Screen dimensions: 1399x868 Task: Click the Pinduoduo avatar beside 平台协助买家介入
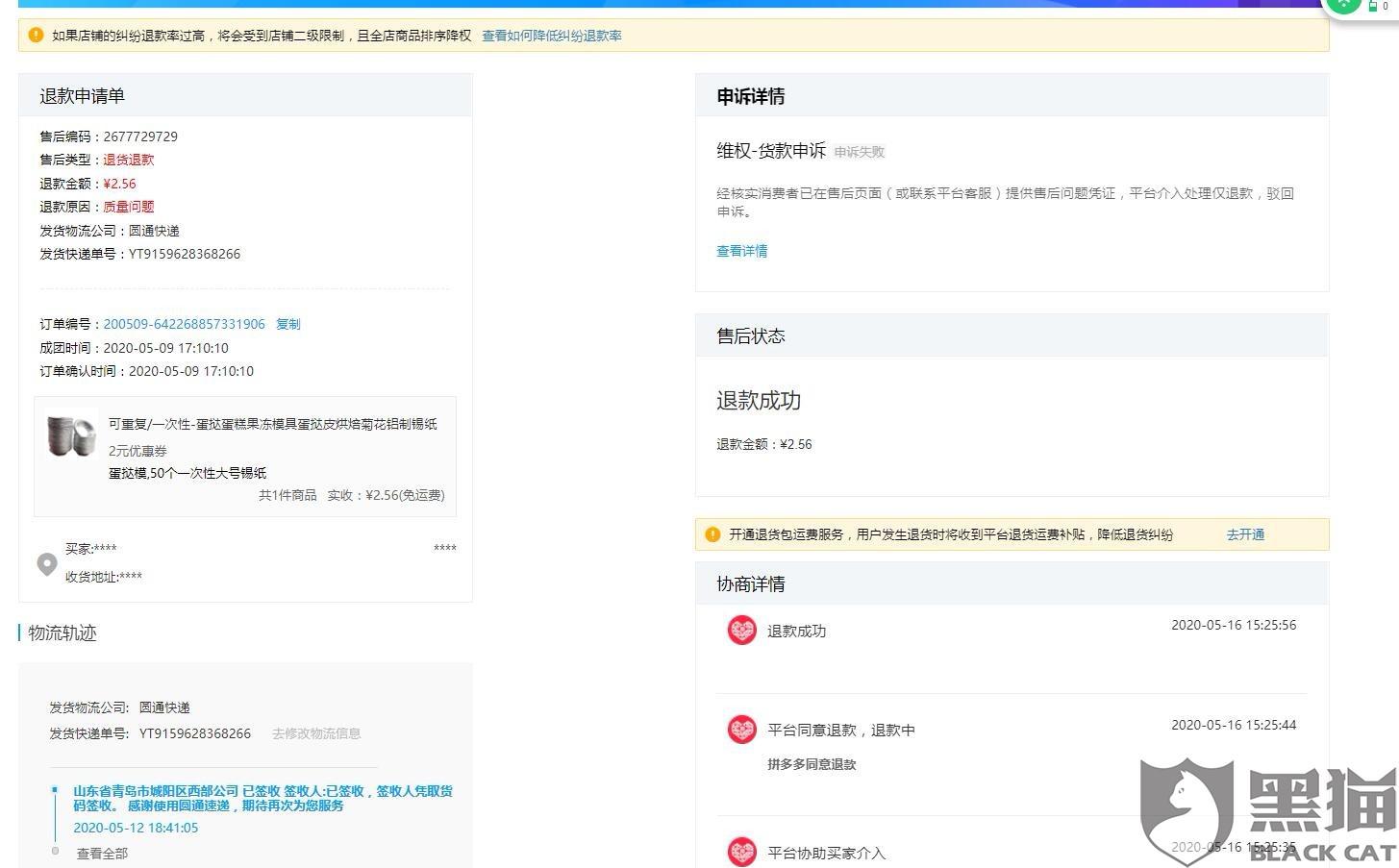(741, 852)
